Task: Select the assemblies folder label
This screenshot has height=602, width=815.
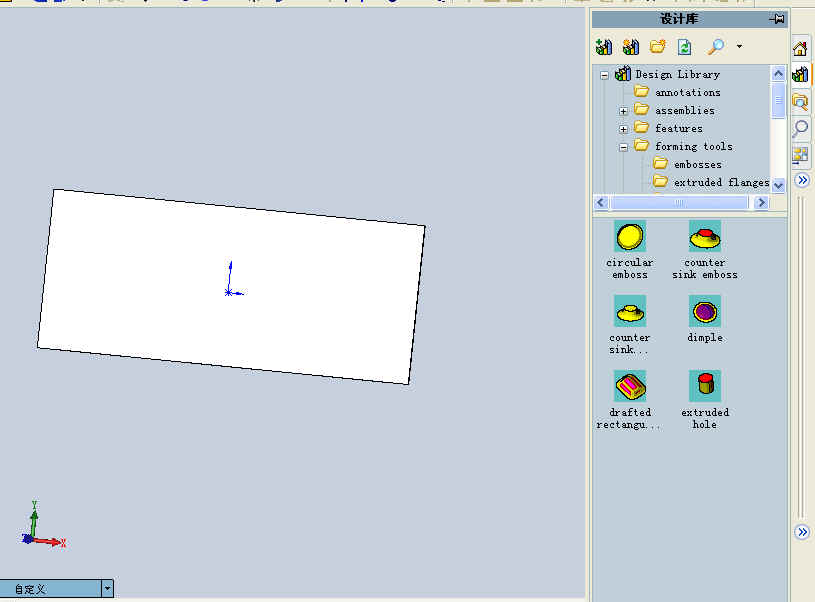Action: [685, 110]
